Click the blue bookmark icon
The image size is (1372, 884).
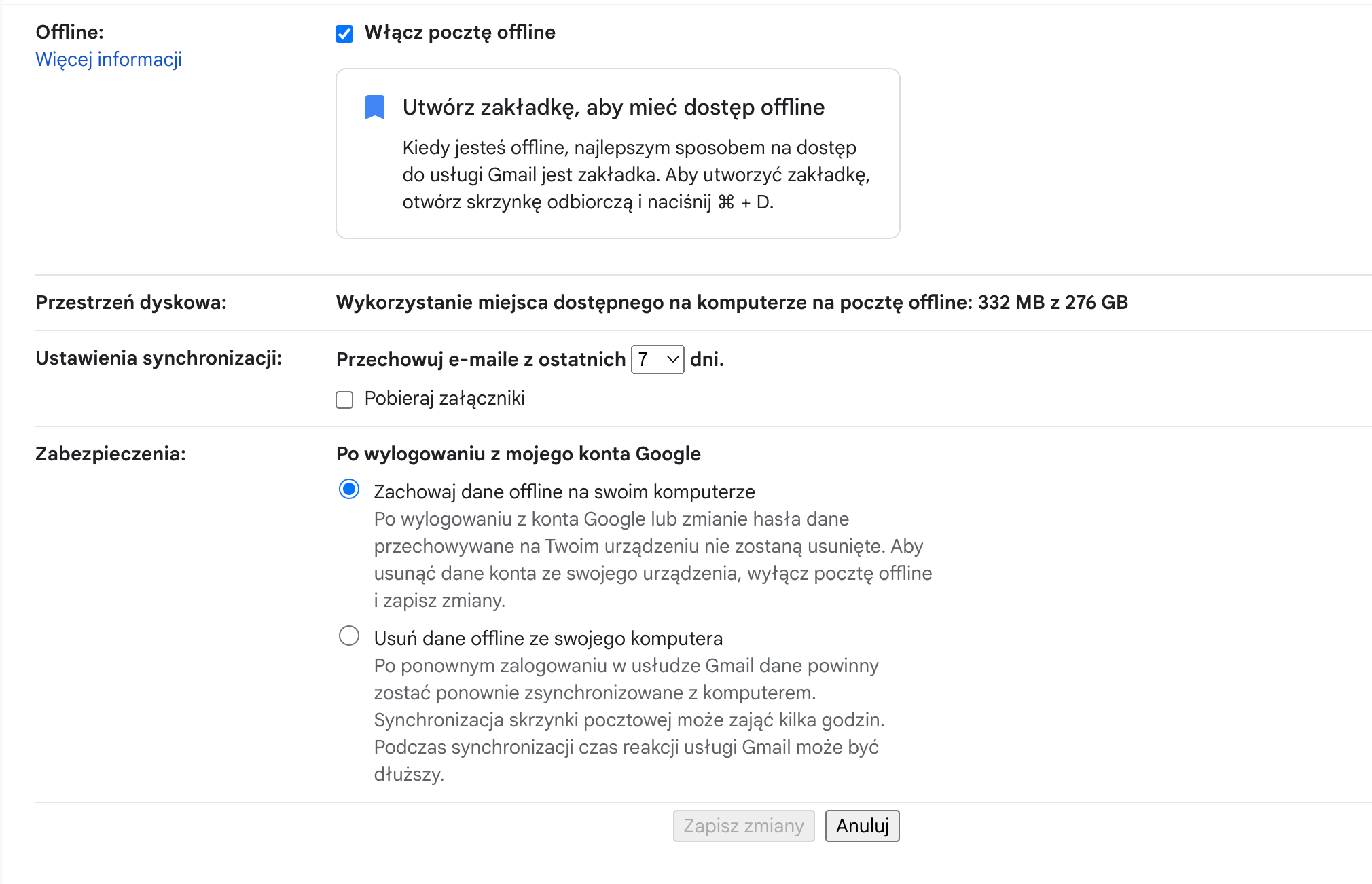[375, 107]
